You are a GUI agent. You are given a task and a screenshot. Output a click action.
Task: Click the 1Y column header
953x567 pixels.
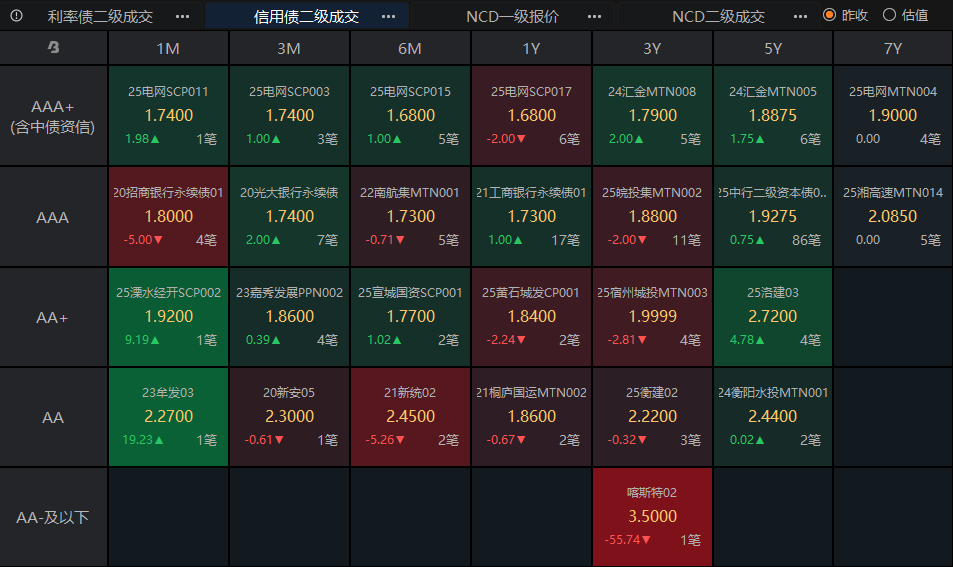(x=531, y=48)
